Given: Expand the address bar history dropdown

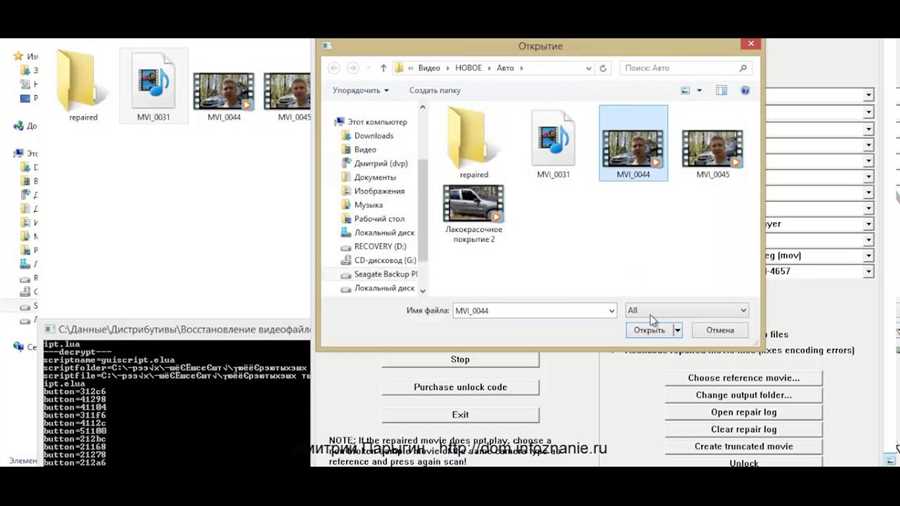Looking at the screenshot, I should (589, 68).
